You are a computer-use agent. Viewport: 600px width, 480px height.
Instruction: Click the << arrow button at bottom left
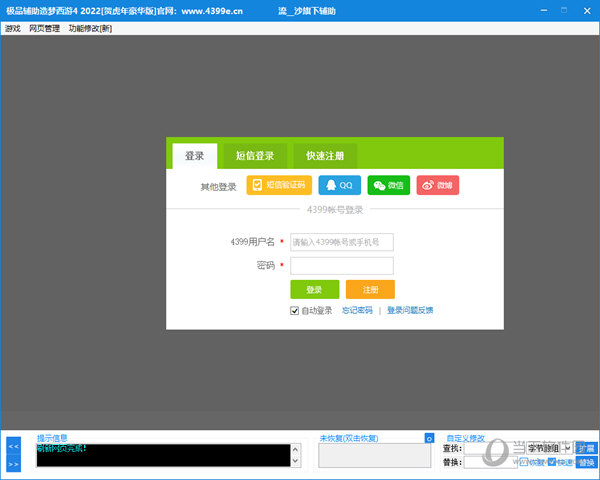click(x=14, y=446)
